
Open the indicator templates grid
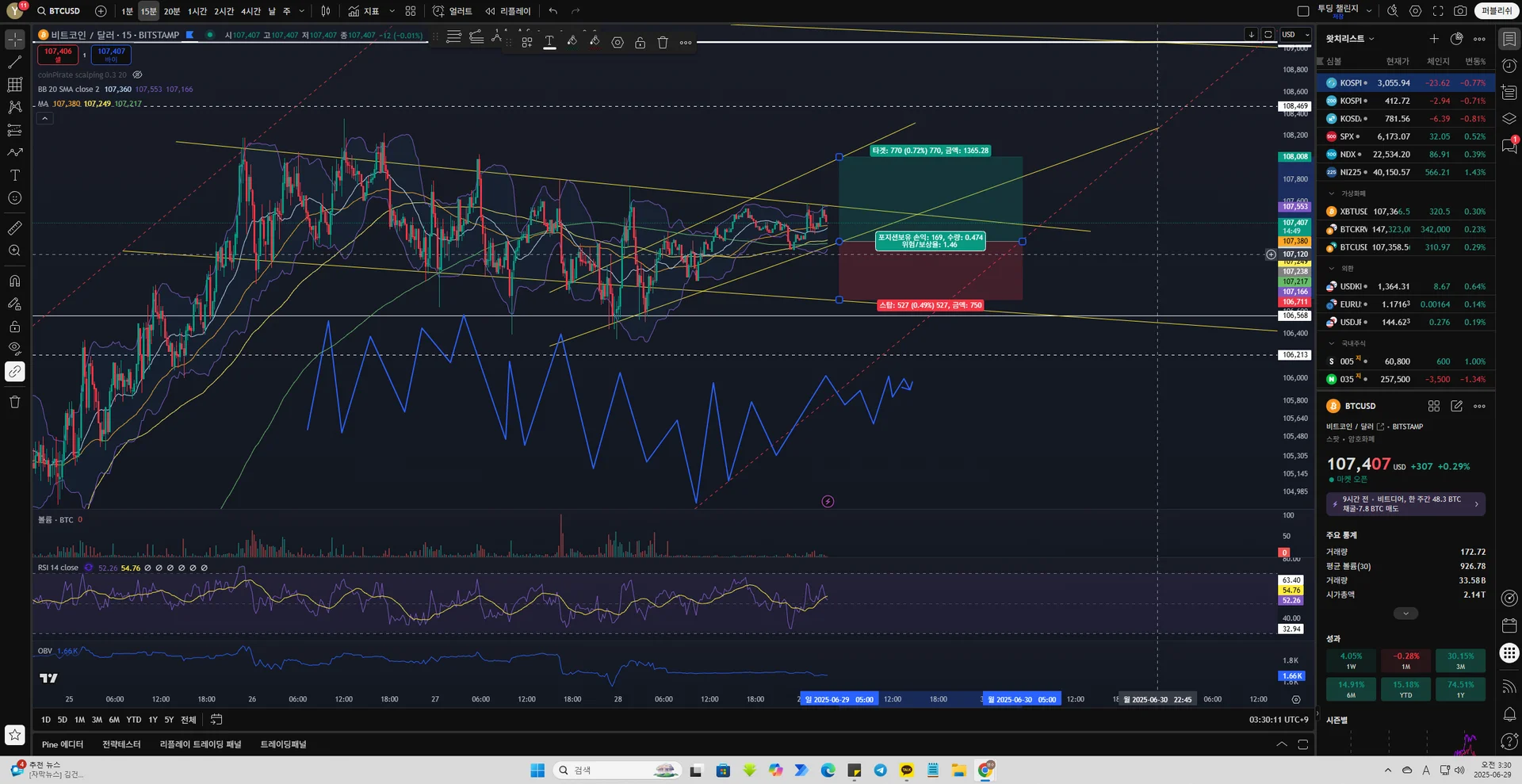[x=411, y=11]
